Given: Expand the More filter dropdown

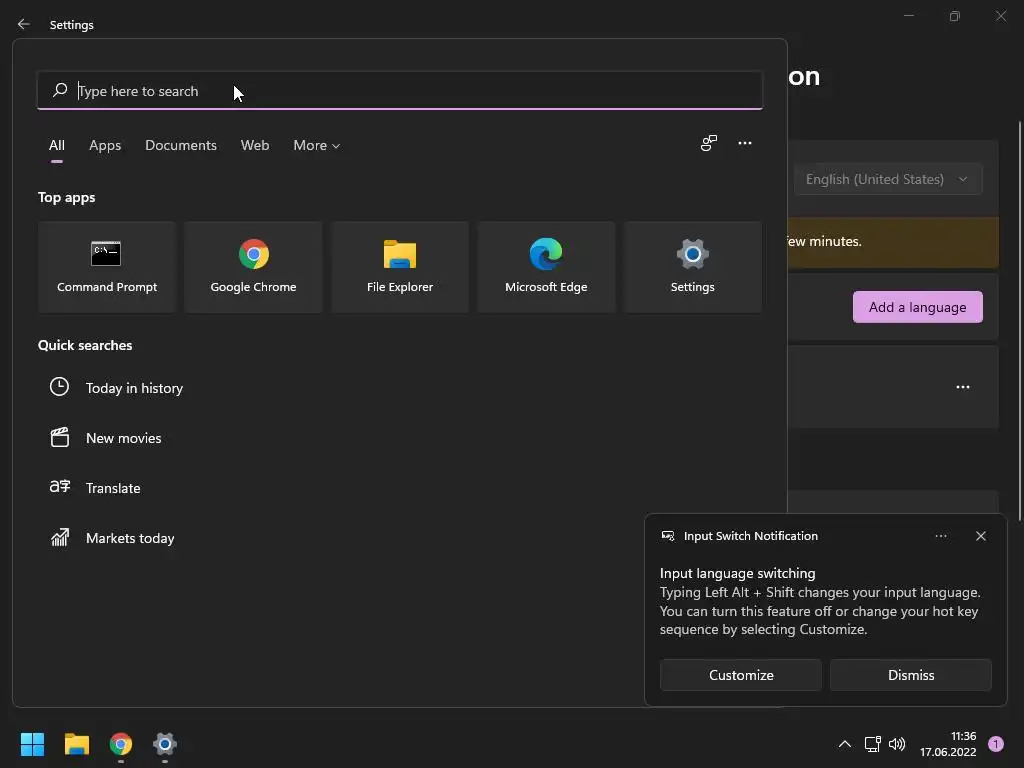Looking at the screenshot, I should pyautogui.click(x=317, y=146).
